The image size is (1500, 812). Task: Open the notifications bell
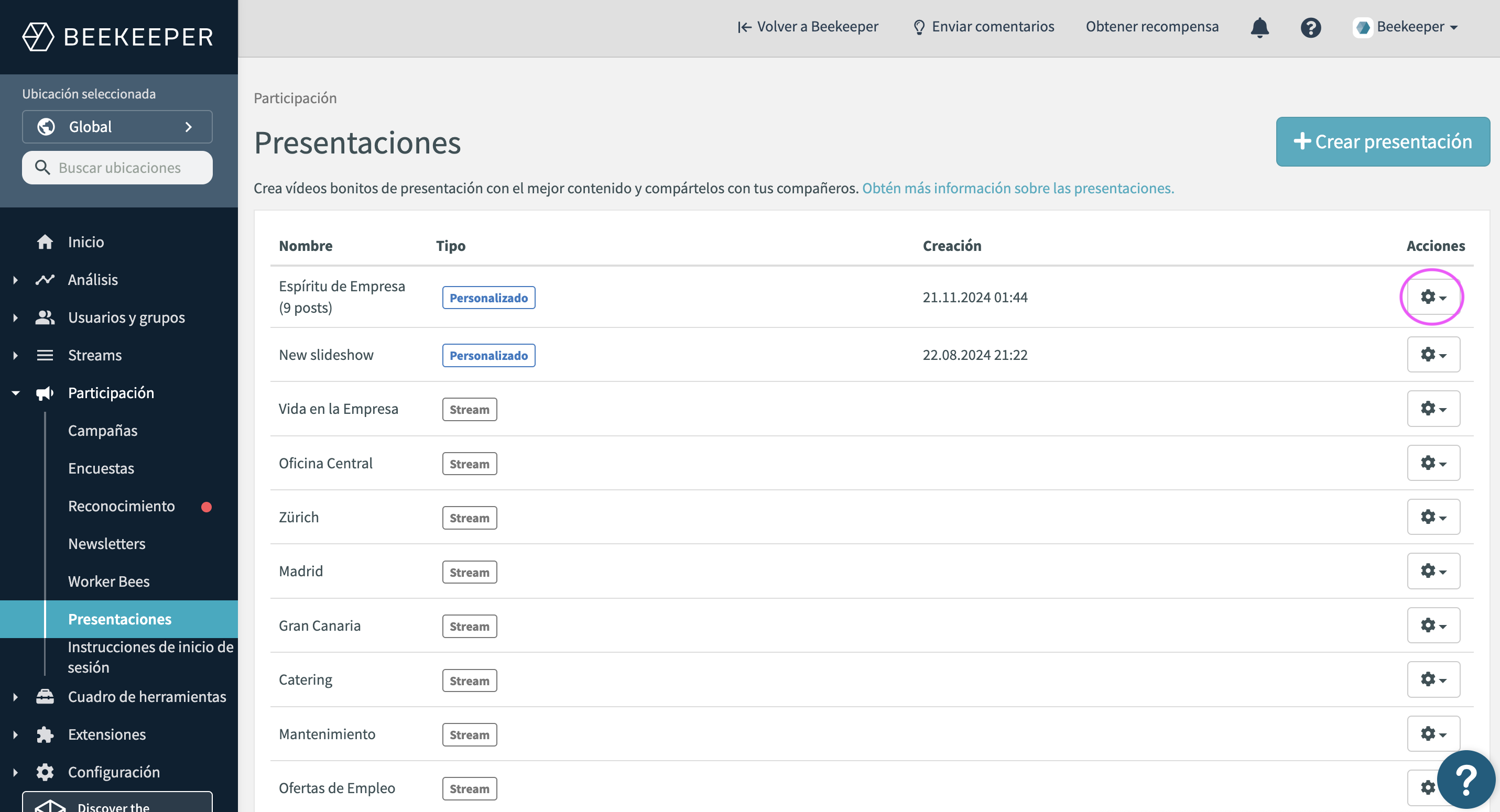point(1259,27)
